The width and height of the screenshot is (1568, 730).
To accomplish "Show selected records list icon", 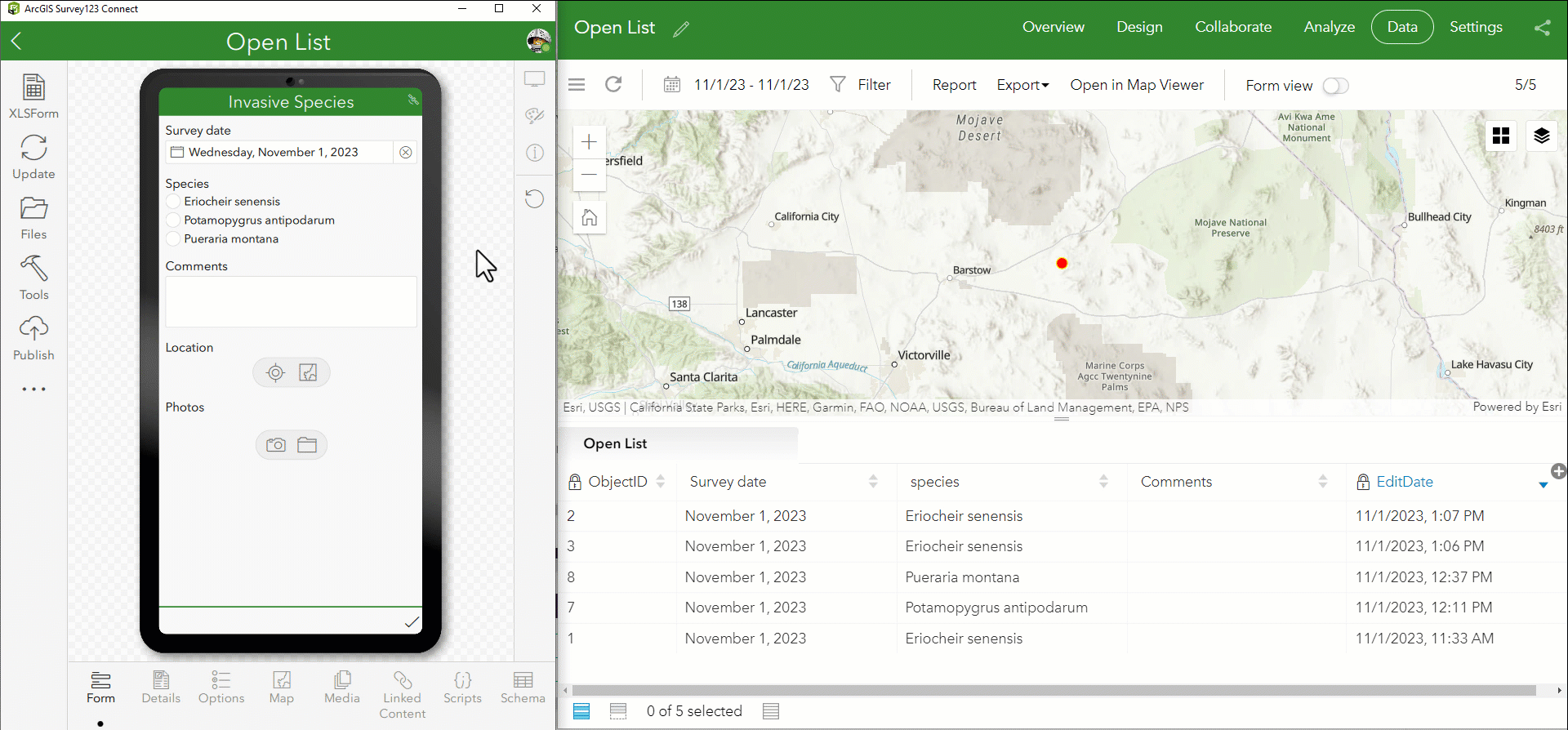I will [771, 711].
